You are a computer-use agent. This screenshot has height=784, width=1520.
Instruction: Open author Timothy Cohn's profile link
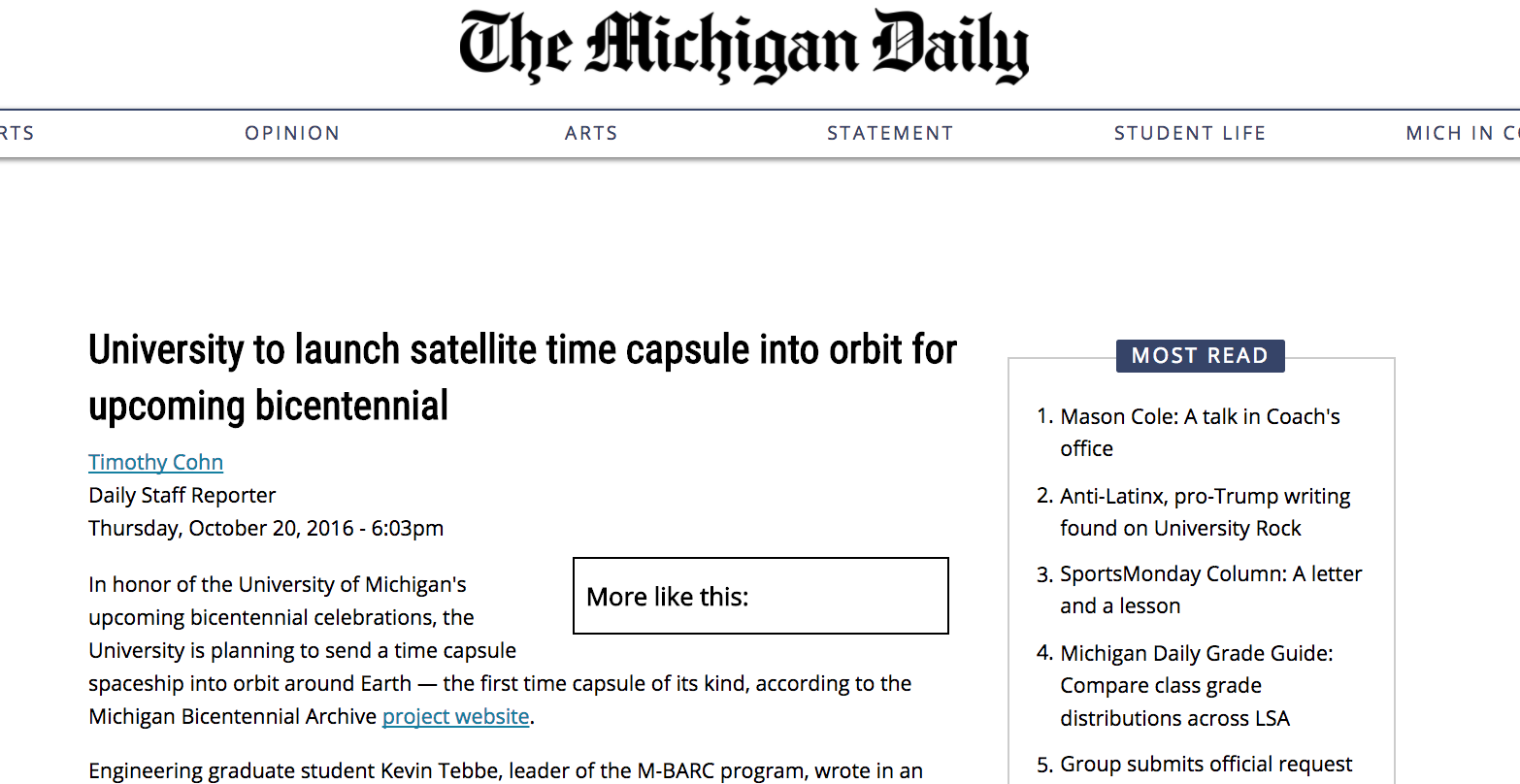pyautogui.click(x=155, y=462)
